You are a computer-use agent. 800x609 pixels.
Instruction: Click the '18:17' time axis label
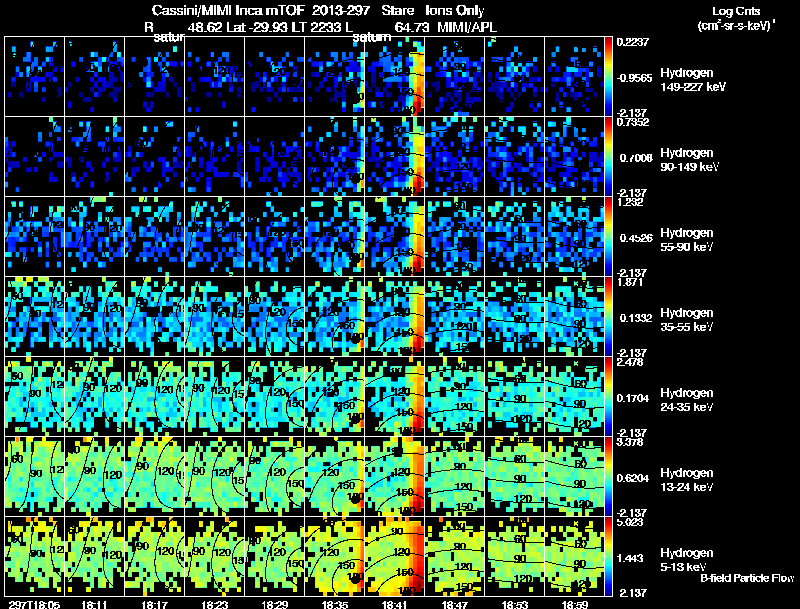click(x=155, y=604)
